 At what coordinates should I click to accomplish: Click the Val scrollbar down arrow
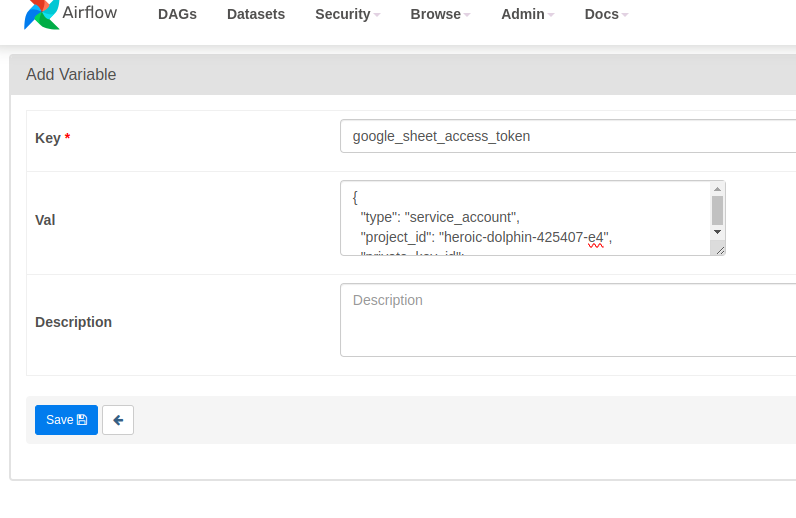(717, 231)
